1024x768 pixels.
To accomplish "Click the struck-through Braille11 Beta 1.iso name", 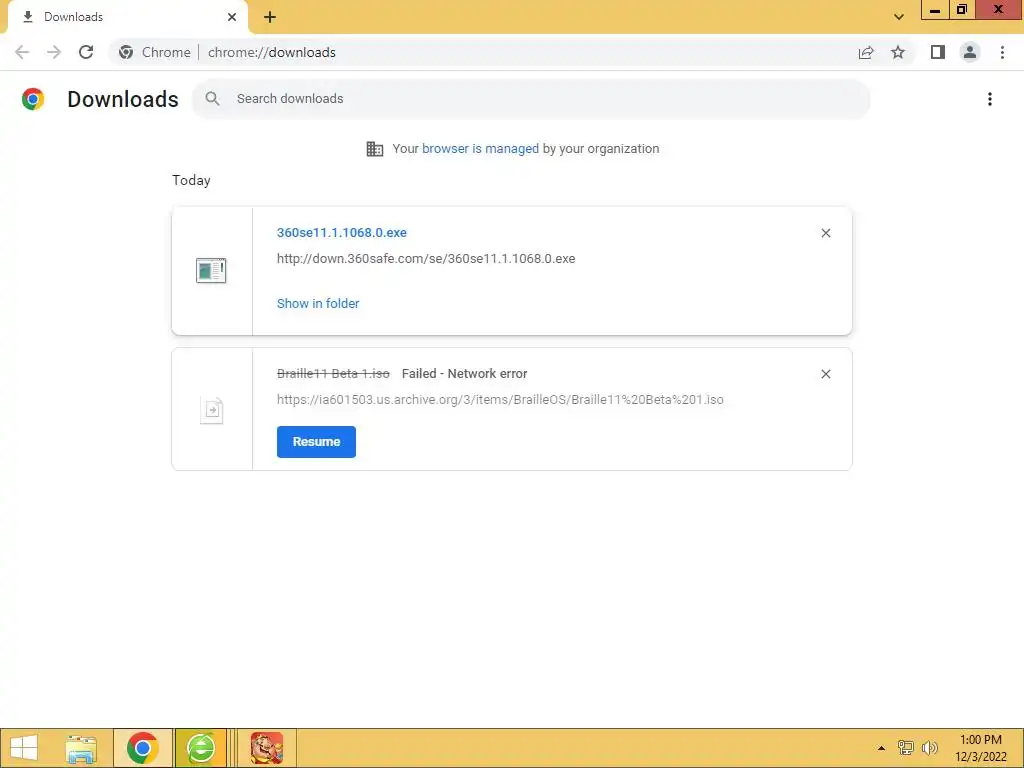I will tap(333, 374).
